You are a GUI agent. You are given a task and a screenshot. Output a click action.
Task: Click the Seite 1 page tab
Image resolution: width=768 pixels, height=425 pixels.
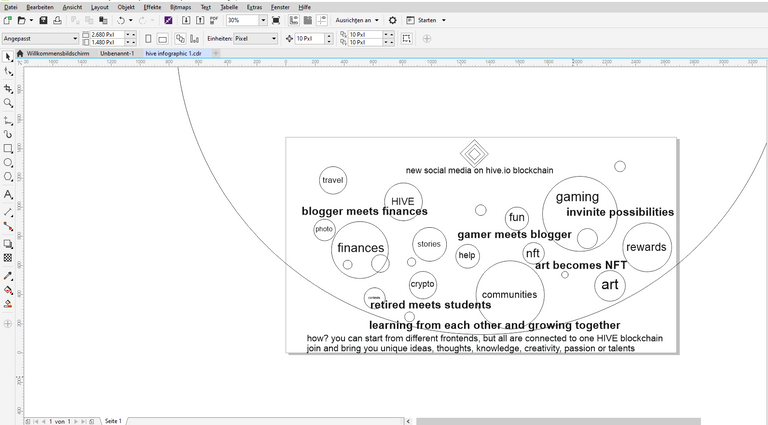point(113,421)
